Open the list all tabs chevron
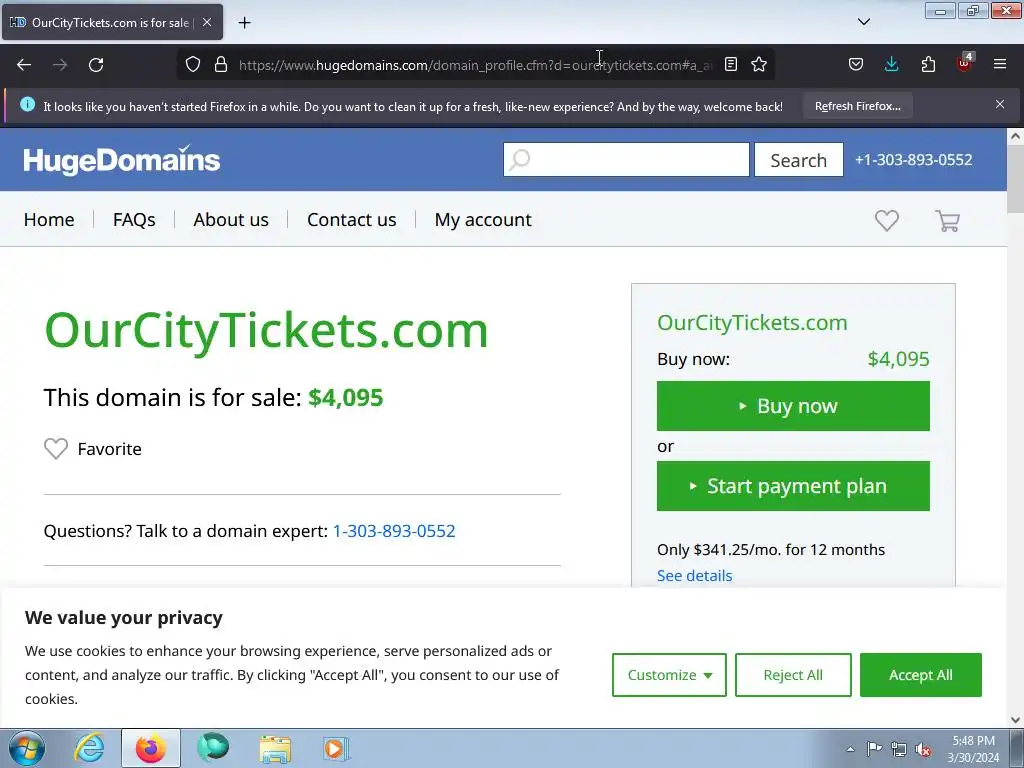This screenshot has width=1024, height=768. 863,22
